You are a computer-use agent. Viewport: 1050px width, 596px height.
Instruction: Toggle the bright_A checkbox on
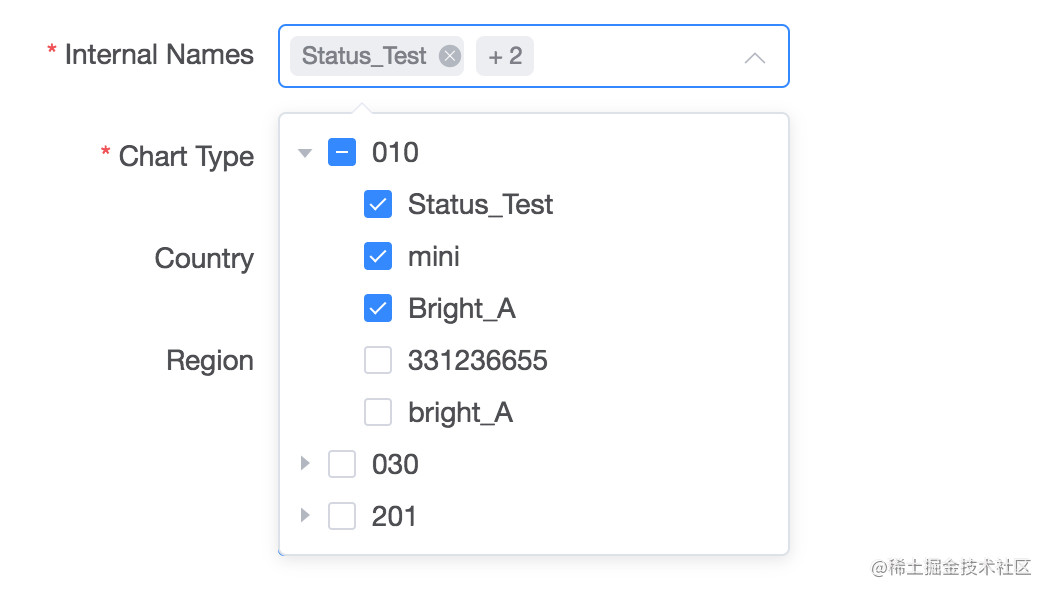(x=378, y=412)
